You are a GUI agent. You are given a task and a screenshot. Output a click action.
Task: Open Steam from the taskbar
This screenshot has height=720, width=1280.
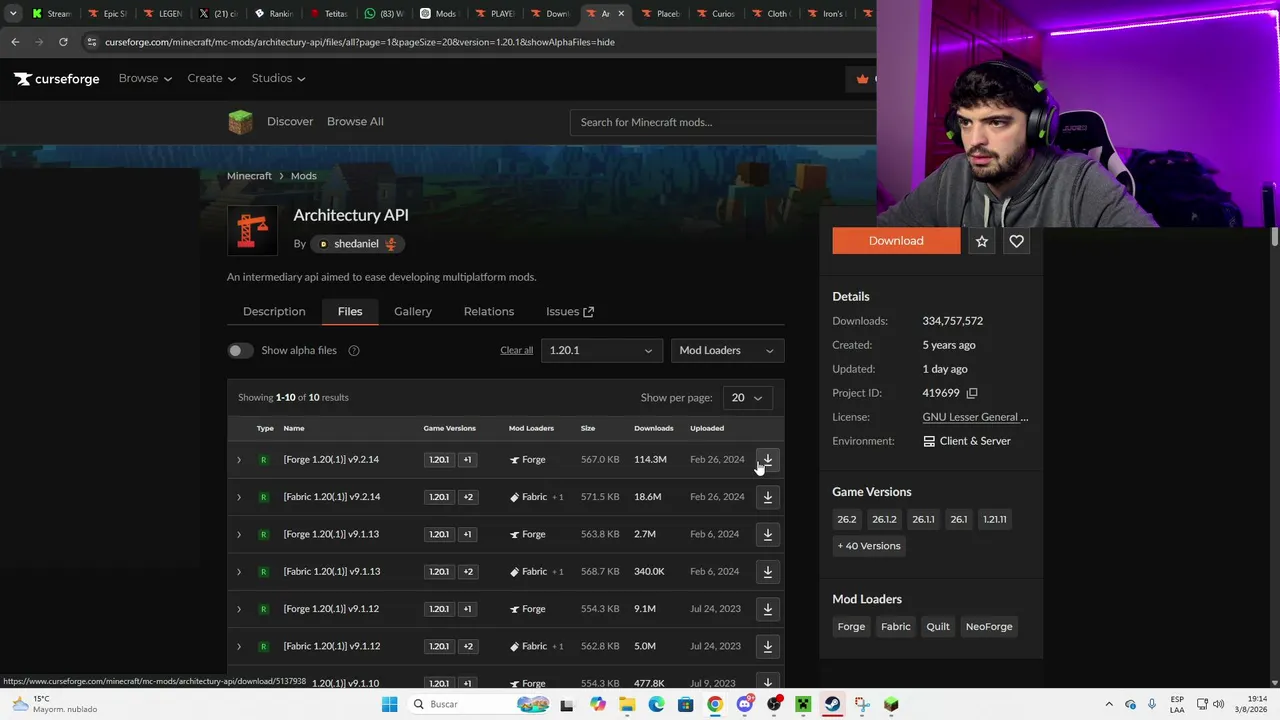pos(832,704)
